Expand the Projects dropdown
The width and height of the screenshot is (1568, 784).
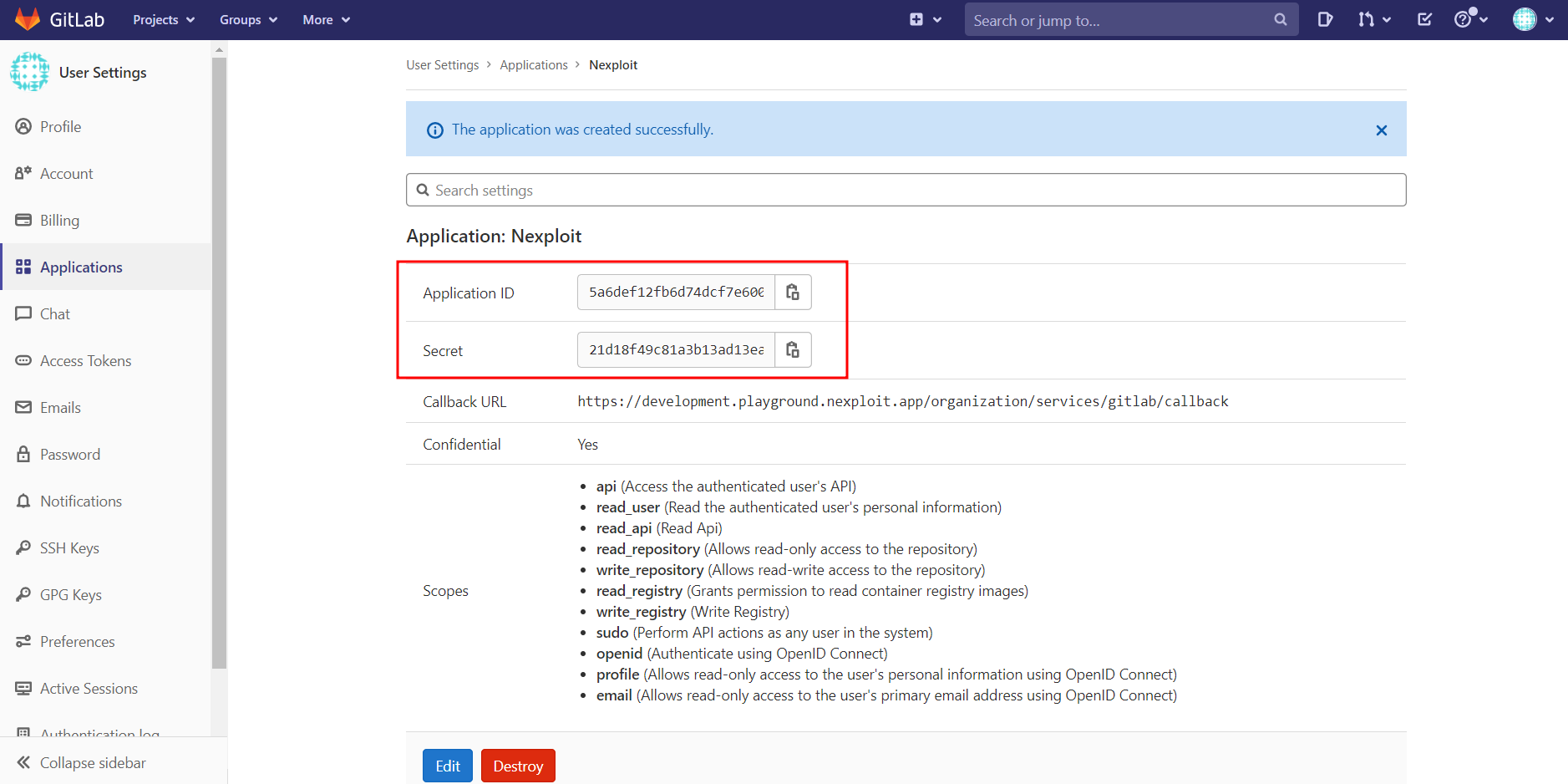tap(164, 19)
